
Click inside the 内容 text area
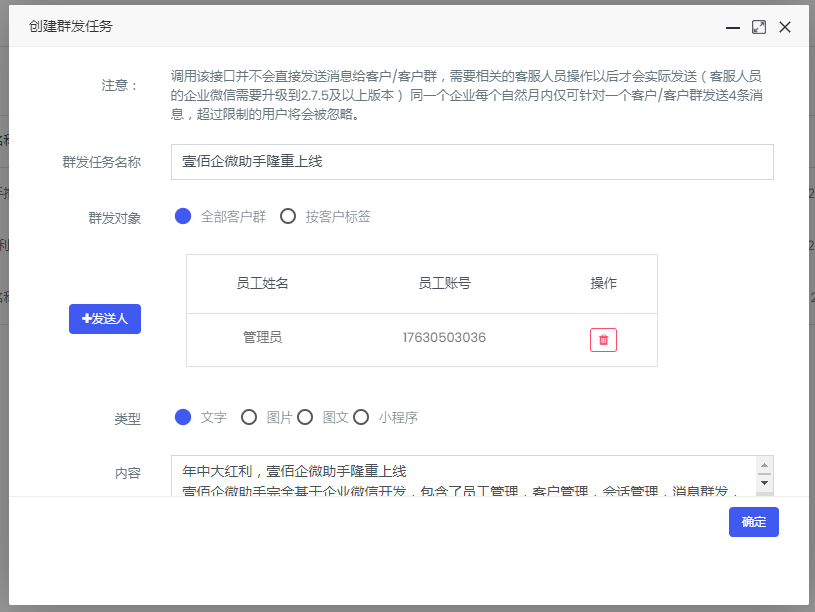click(x=460, y=475)
